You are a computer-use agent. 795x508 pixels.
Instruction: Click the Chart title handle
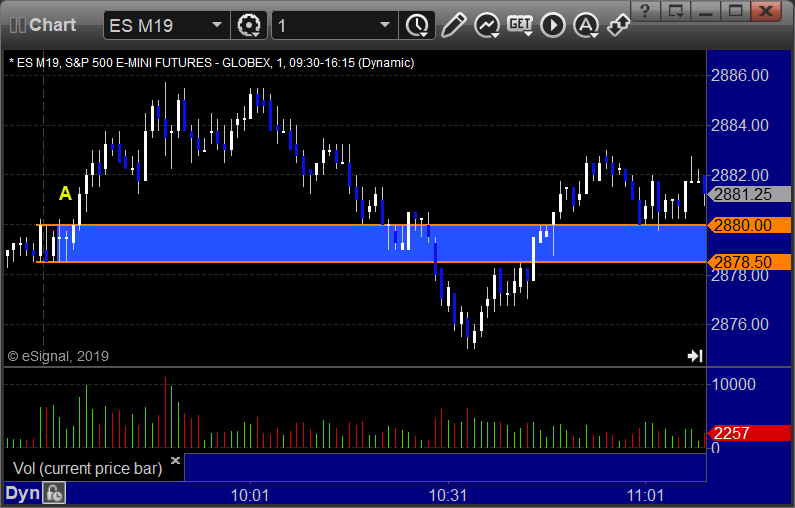click(43, 25)
